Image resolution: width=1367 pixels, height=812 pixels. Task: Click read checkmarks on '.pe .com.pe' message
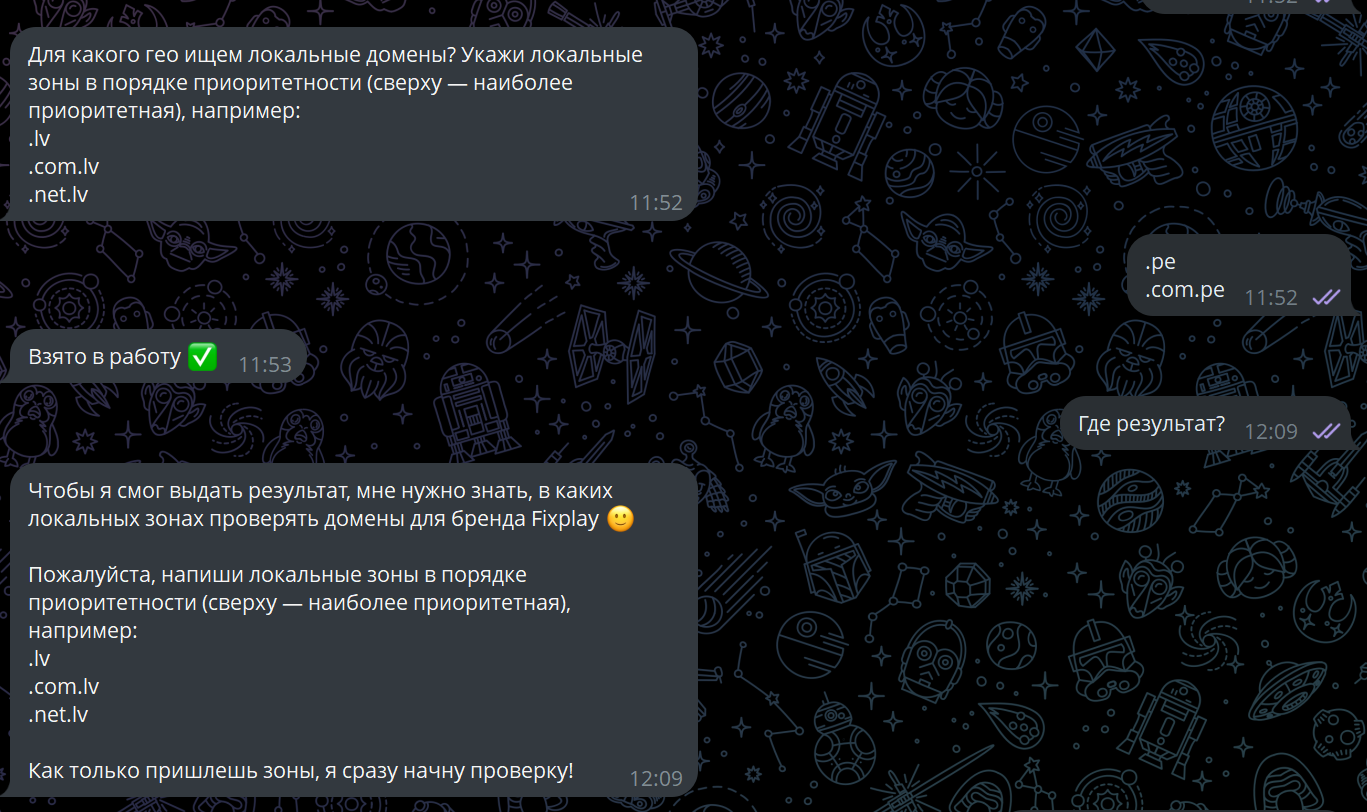coord(1327,297)
